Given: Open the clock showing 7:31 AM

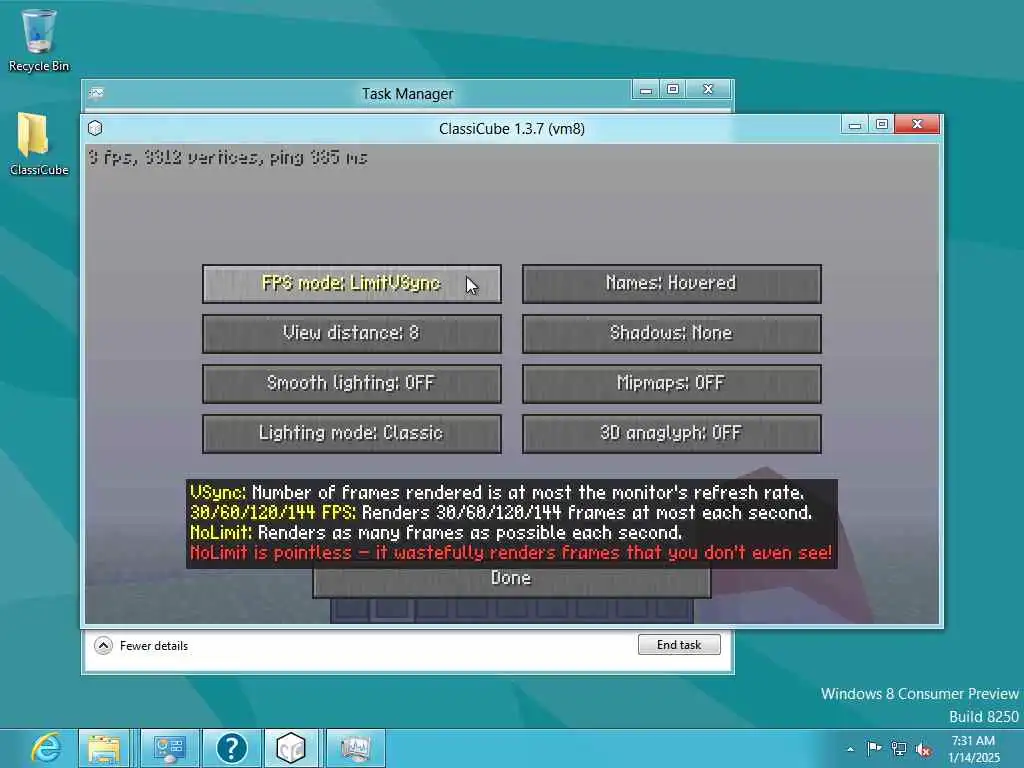Looking at the screenshot, I should click(x=973, y=749).
